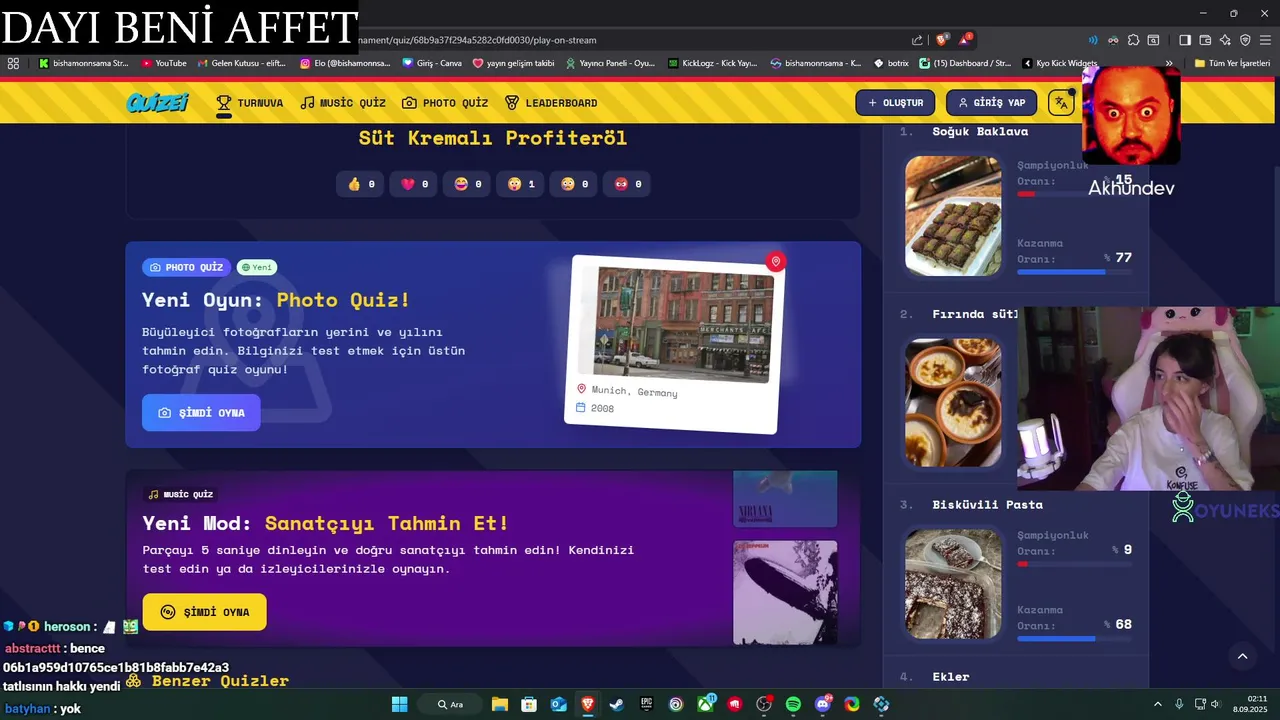Click Bisküvili Pasta win-rate bar
This screenshot has width=1280, height=720.
(1075, 638)
